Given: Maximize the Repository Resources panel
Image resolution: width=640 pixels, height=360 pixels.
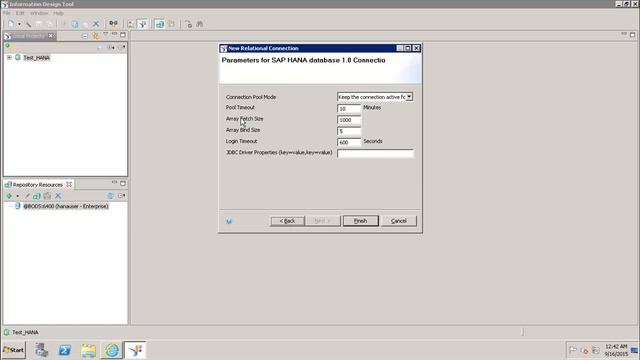Looking at the screenshot, I should point(123,183).
